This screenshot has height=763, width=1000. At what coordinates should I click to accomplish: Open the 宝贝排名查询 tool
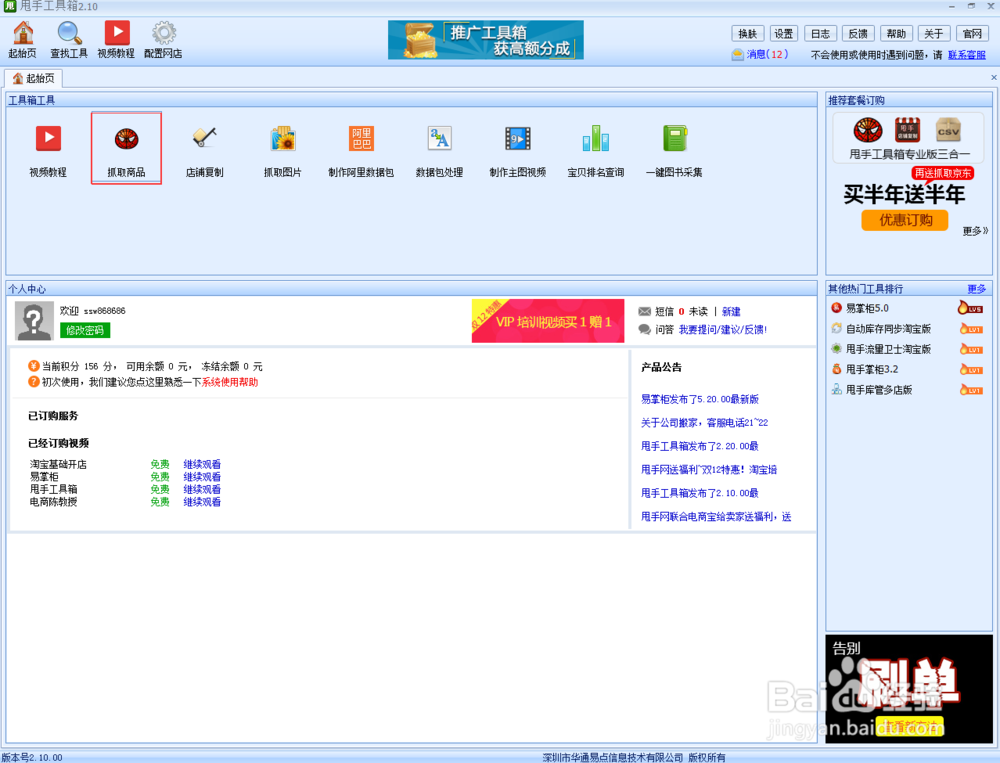point(596,151)
